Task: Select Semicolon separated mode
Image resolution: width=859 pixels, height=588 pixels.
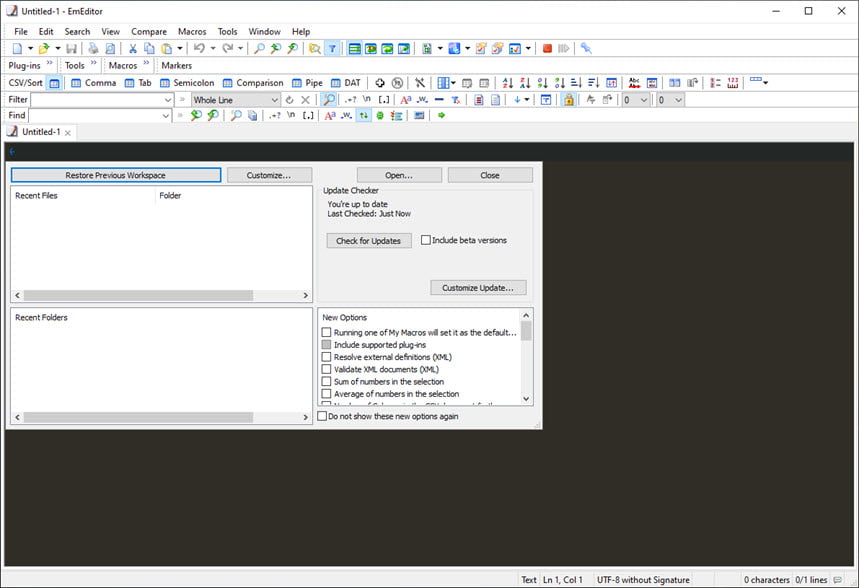Action: [187, 83]
